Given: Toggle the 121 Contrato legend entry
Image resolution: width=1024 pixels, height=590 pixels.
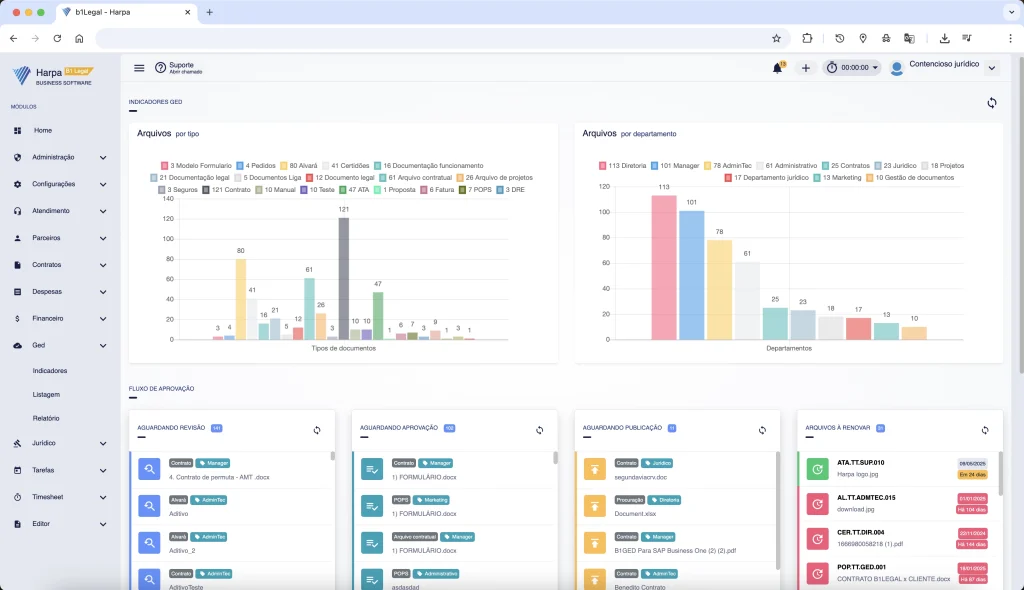Looking at the screenshot, I should pos(226,189).
